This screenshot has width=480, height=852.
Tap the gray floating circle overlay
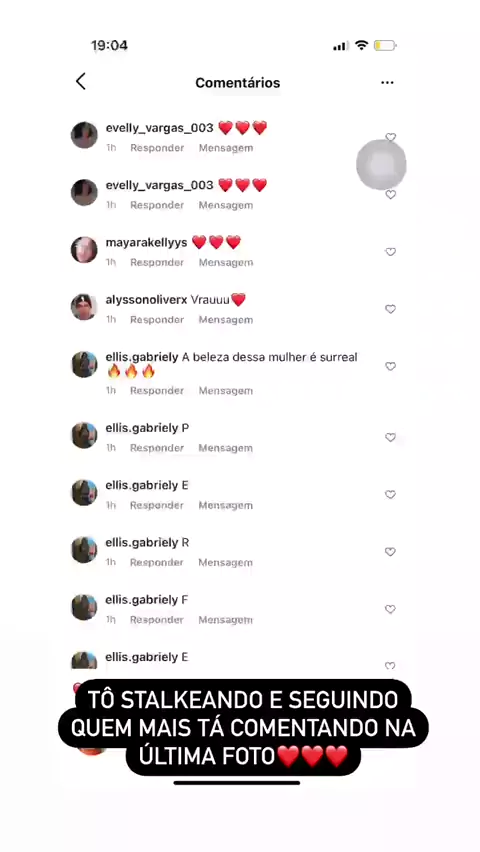tap(381, 165)
